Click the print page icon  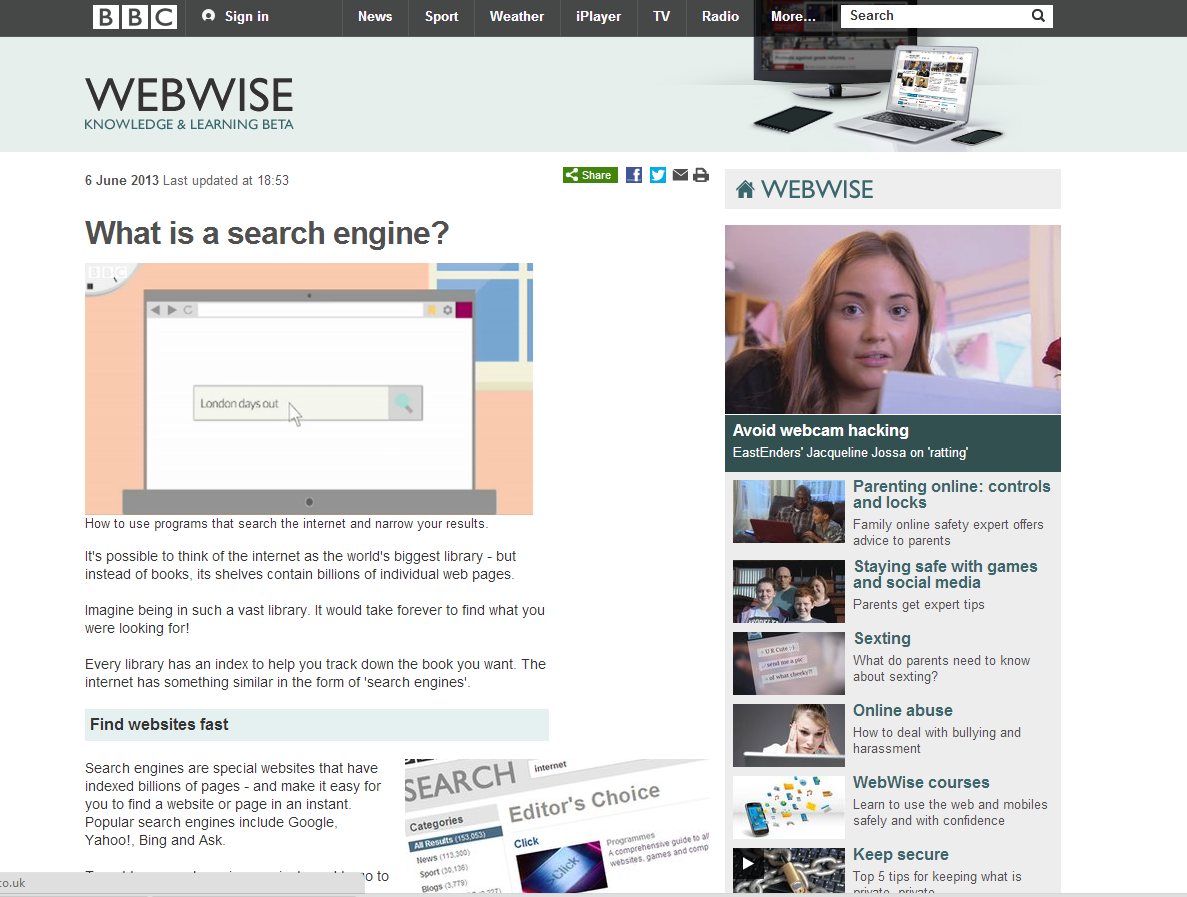click(x=701, y=175)
